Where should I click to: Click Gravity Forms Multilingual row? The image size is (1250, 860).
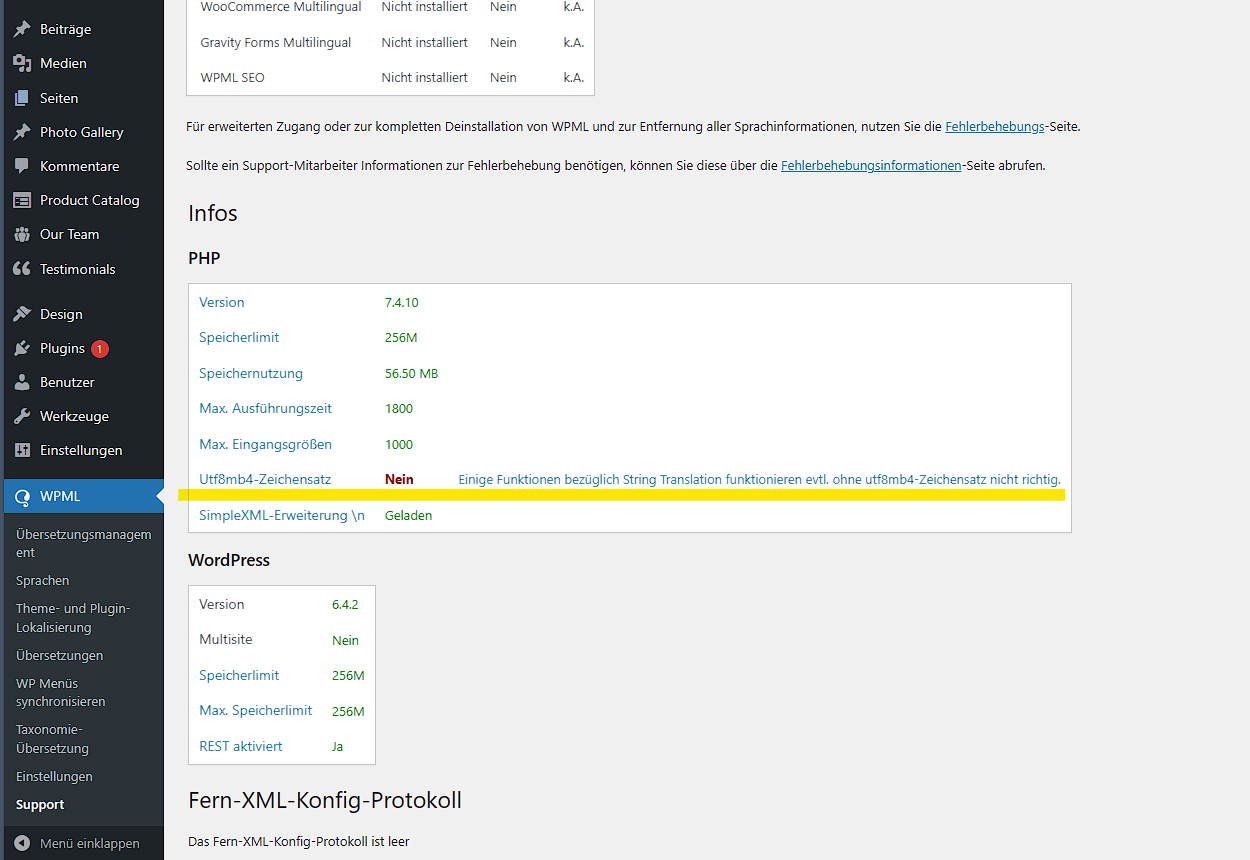click(391, 43)
